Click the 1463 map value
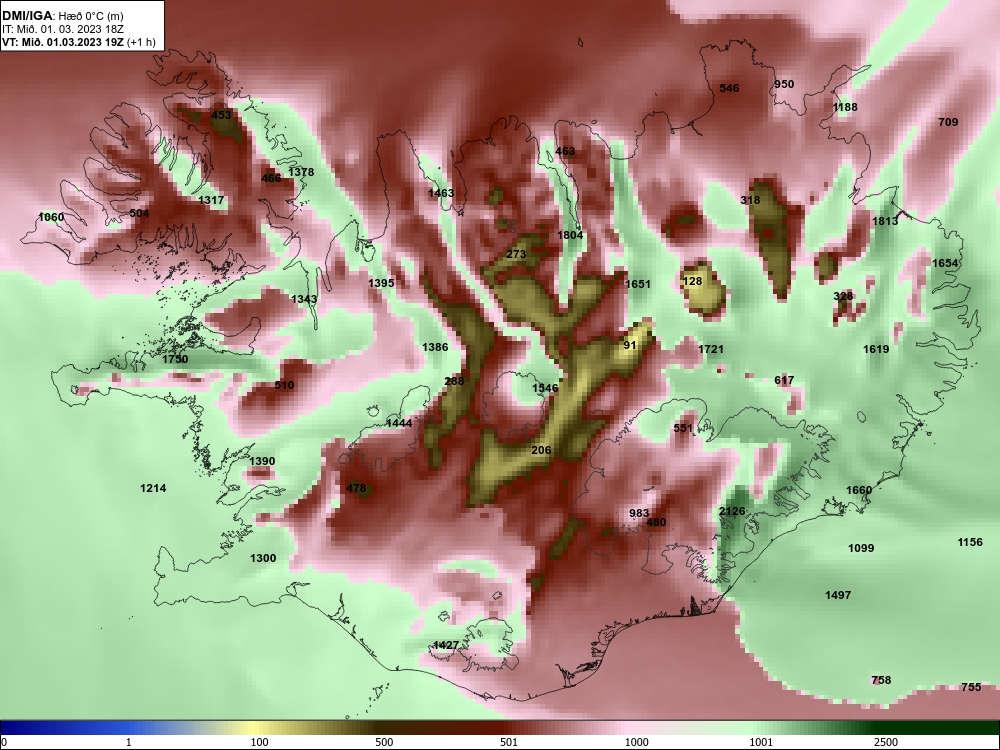This screenshot has width=1000, height=750. click(441, 193)
